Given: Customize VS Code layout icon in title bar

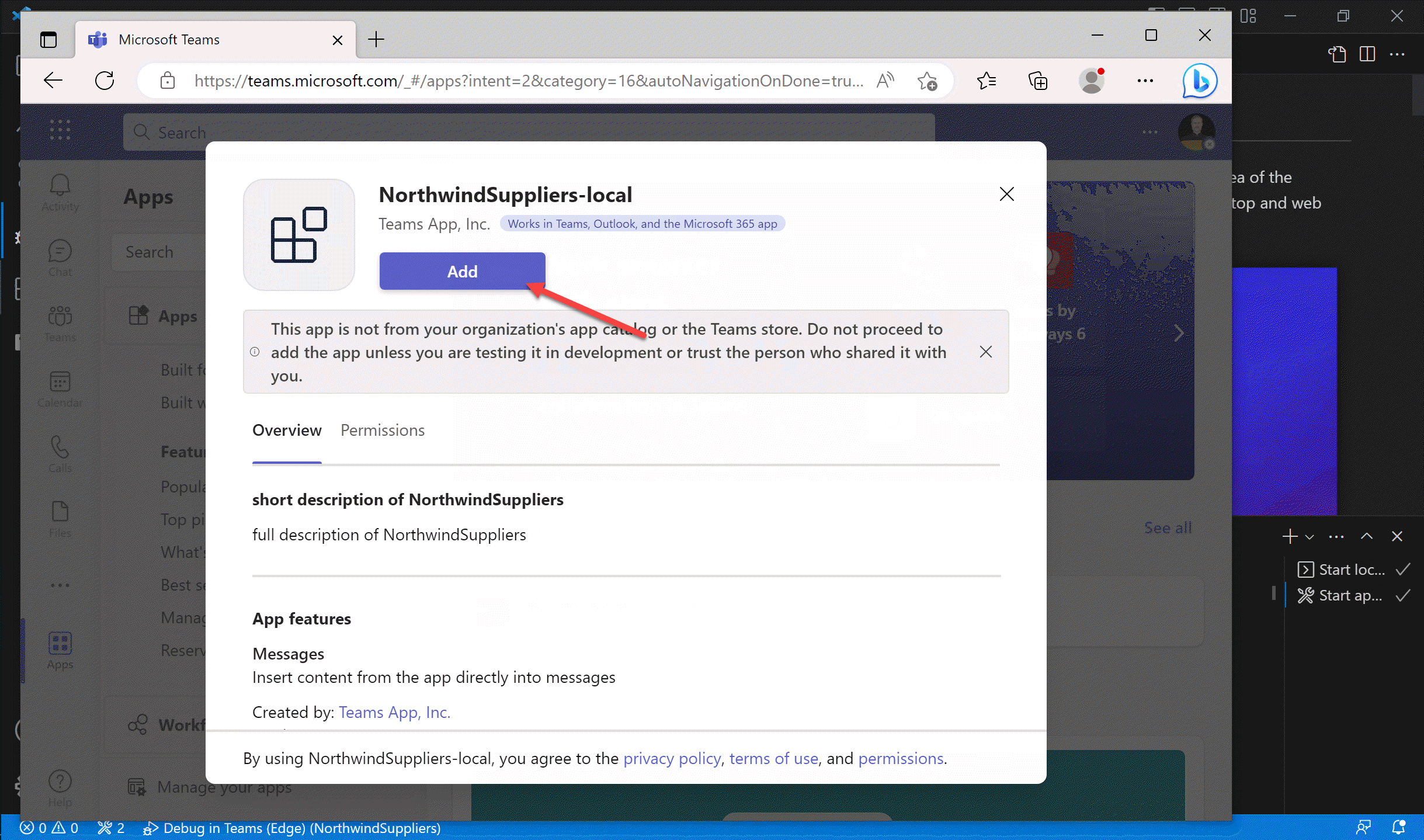Looking at the screenshot, I should [x=1248, y=16].
